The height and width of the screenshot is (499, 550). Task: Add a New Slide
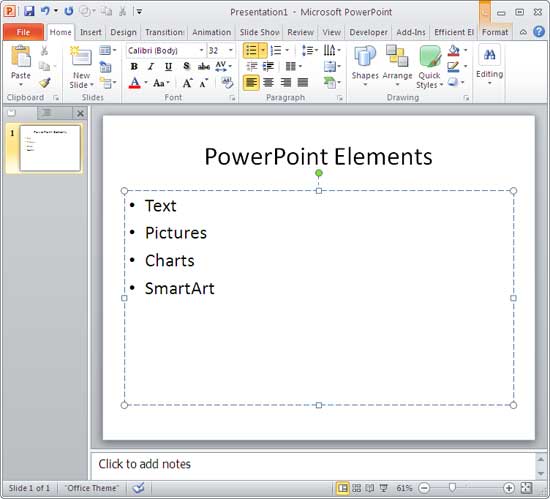(81, 67)
